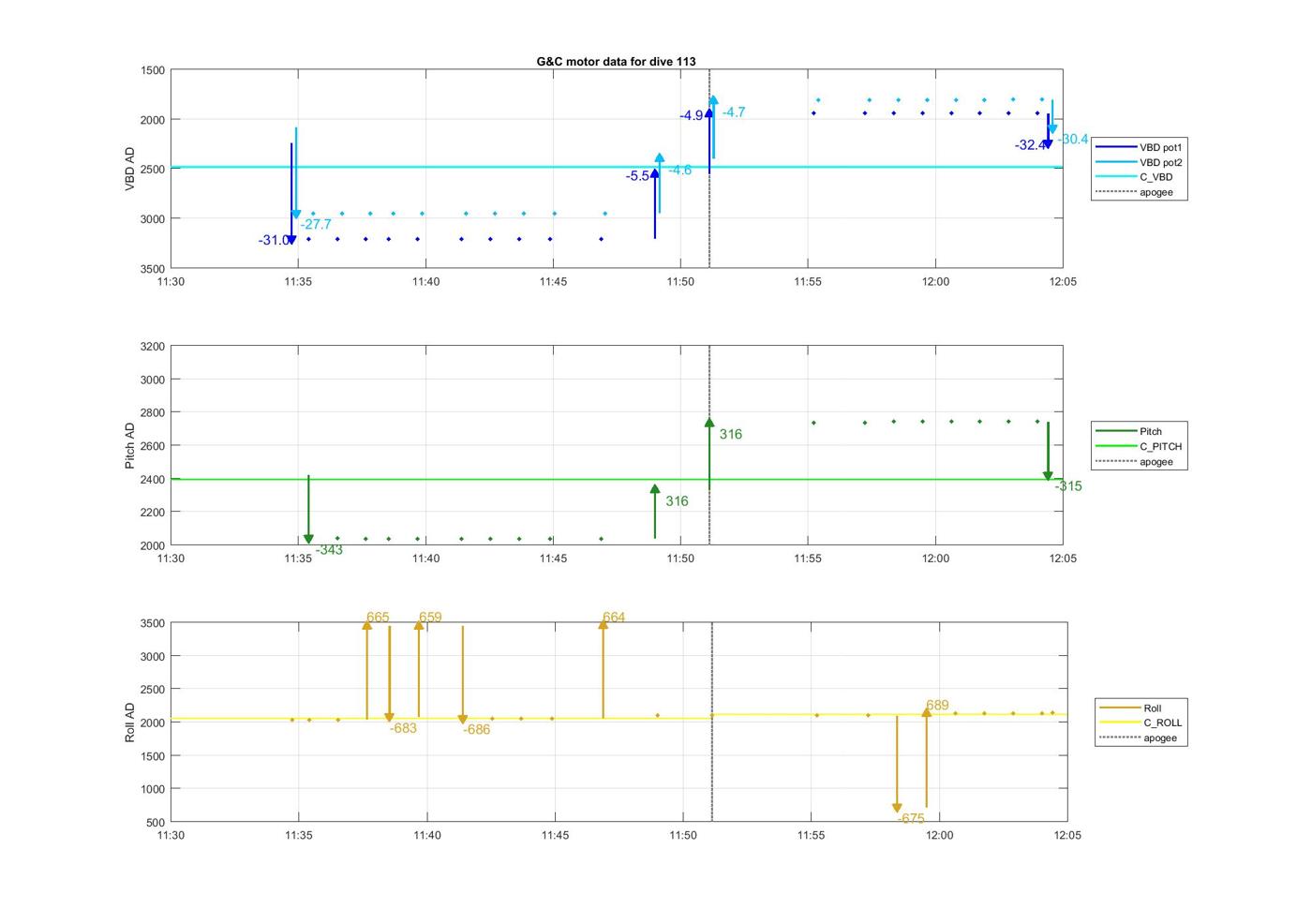Select the '-32.4' VBD data label

1030,145
